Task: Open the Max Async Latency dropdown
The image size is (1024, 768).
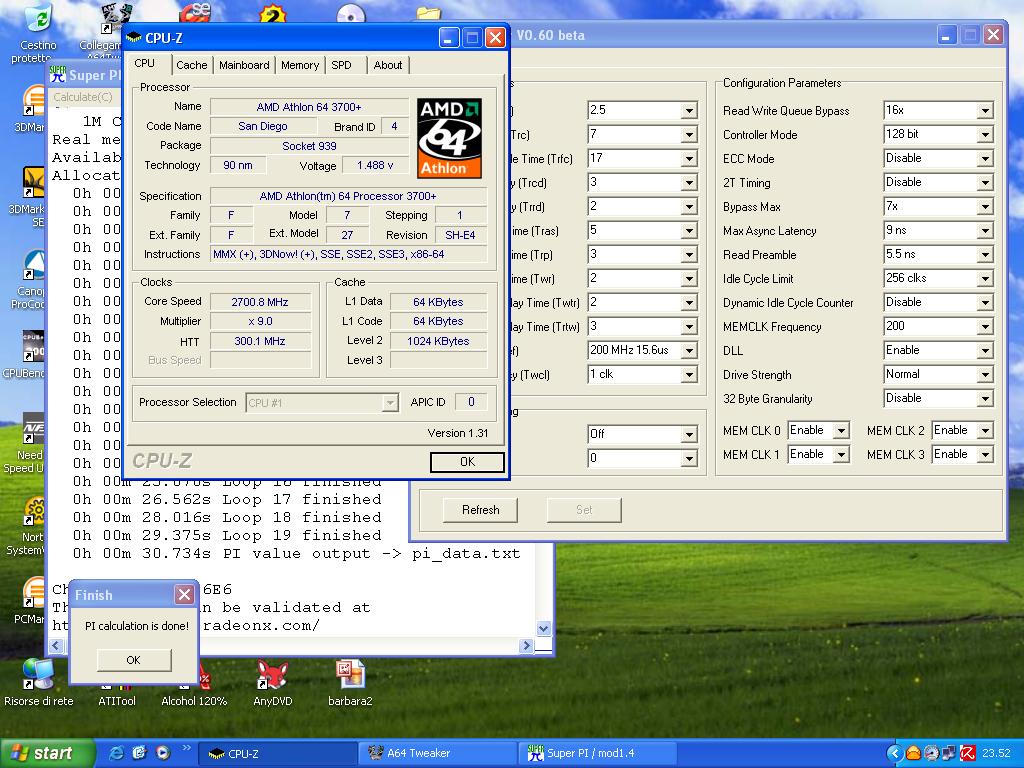Action: point(985,231)
